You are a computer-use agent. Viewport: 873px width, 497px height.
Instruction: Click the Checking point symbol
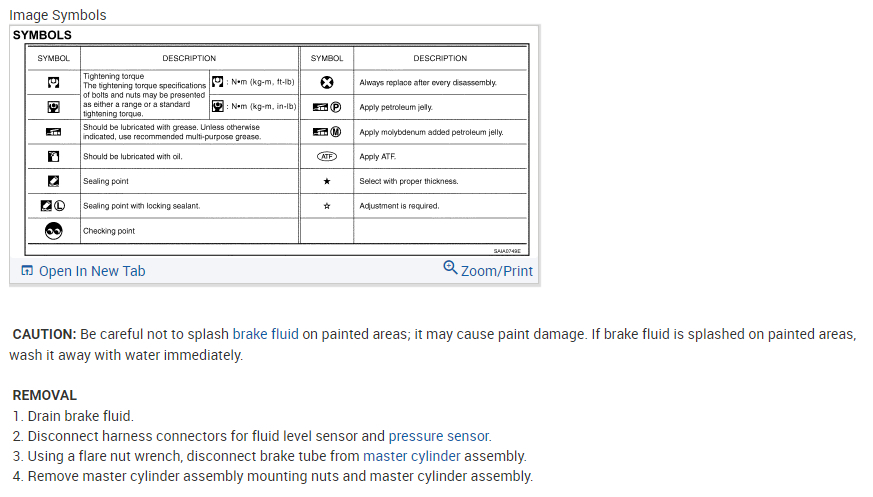click(x=54, y=230)
